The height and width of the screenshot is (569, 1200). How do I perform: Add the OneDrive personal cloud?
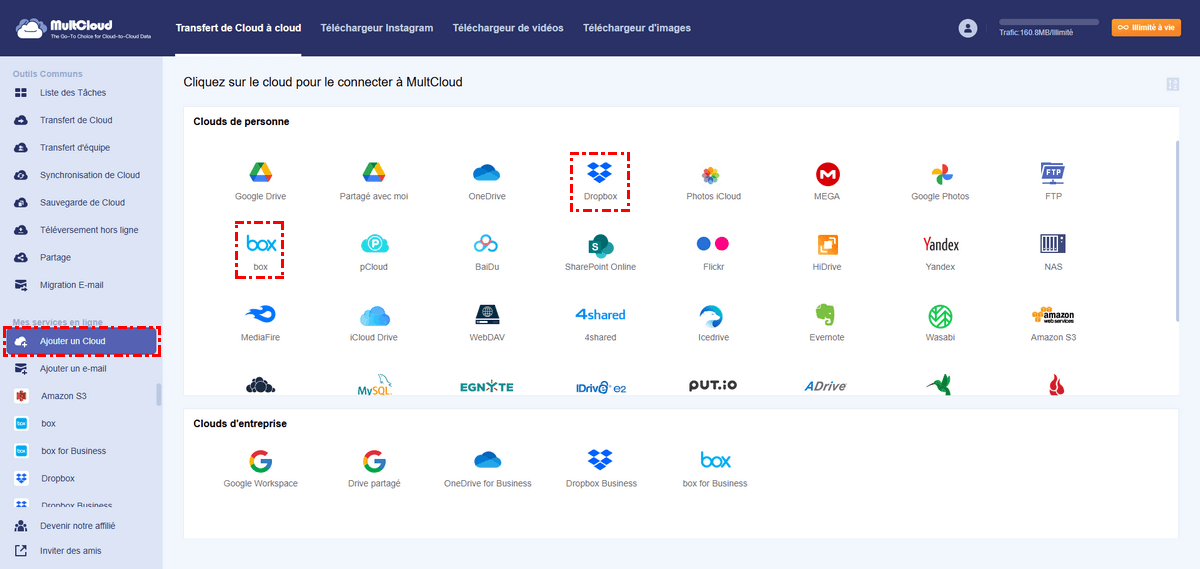pyautogui.click(x=487, y=181)
